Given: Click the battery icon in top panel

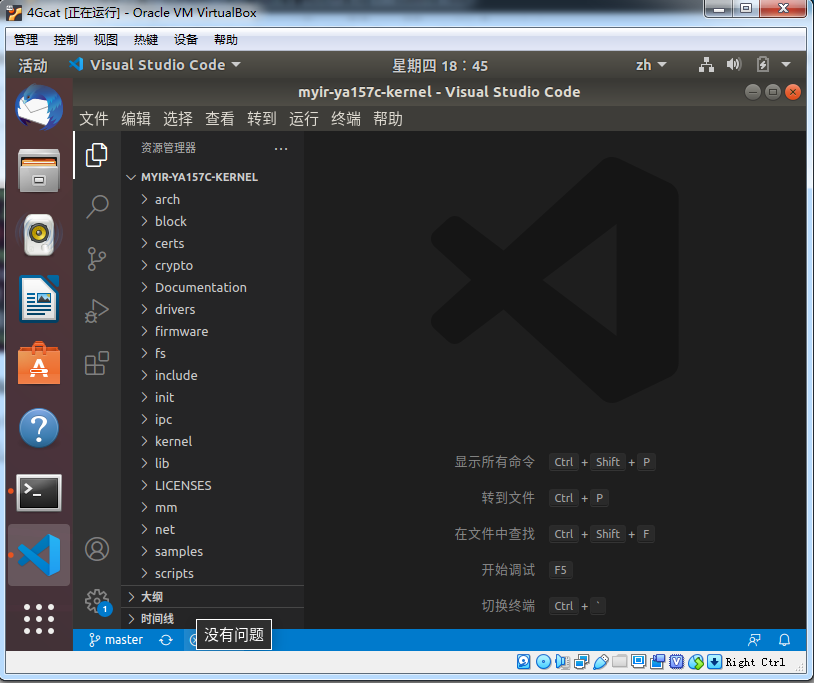Looking at the screenshot, I should [763, 65].
